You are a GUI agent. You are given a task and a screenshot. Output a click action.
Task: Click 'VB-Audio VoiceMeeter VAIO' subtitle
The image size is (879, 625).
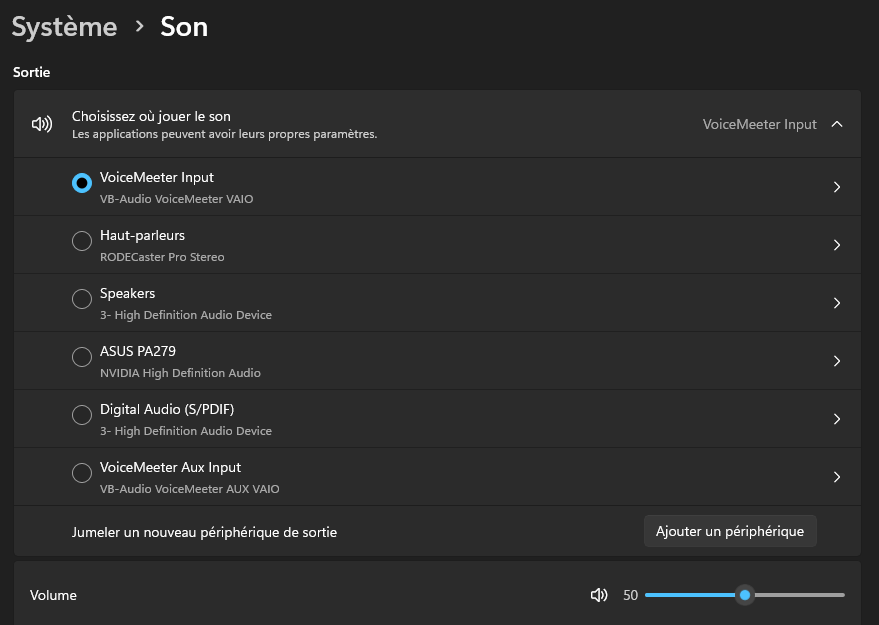(x=177, y=199)
